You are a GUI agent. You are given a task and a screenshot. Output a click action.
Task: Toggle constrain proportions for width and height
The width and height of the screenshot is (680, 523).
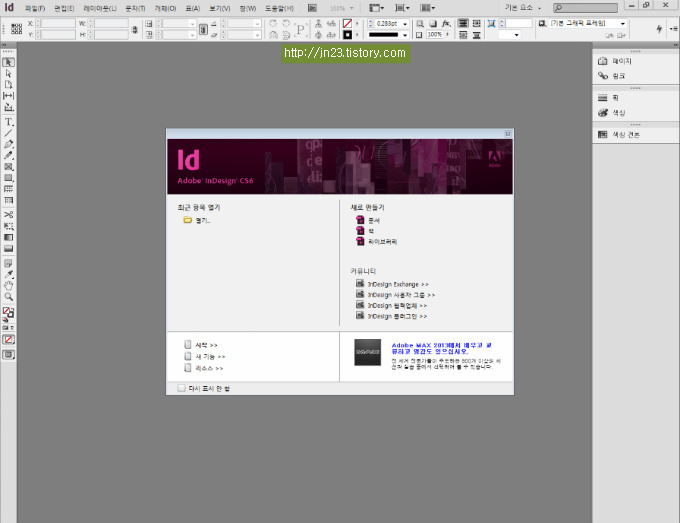tap(135, 29)
